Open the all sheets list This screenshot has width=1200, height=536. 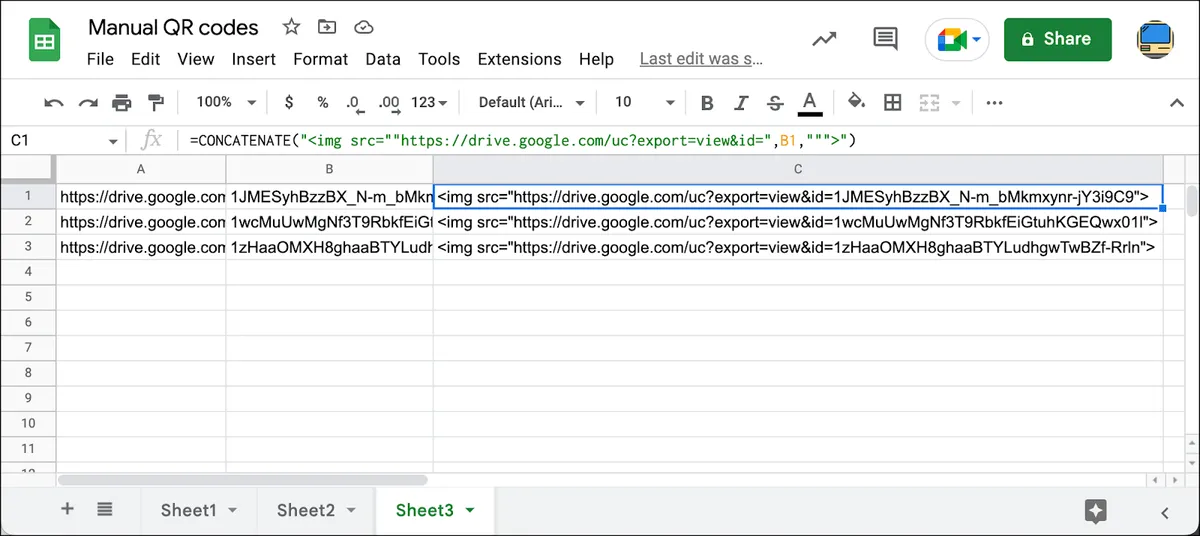(104, 509)
